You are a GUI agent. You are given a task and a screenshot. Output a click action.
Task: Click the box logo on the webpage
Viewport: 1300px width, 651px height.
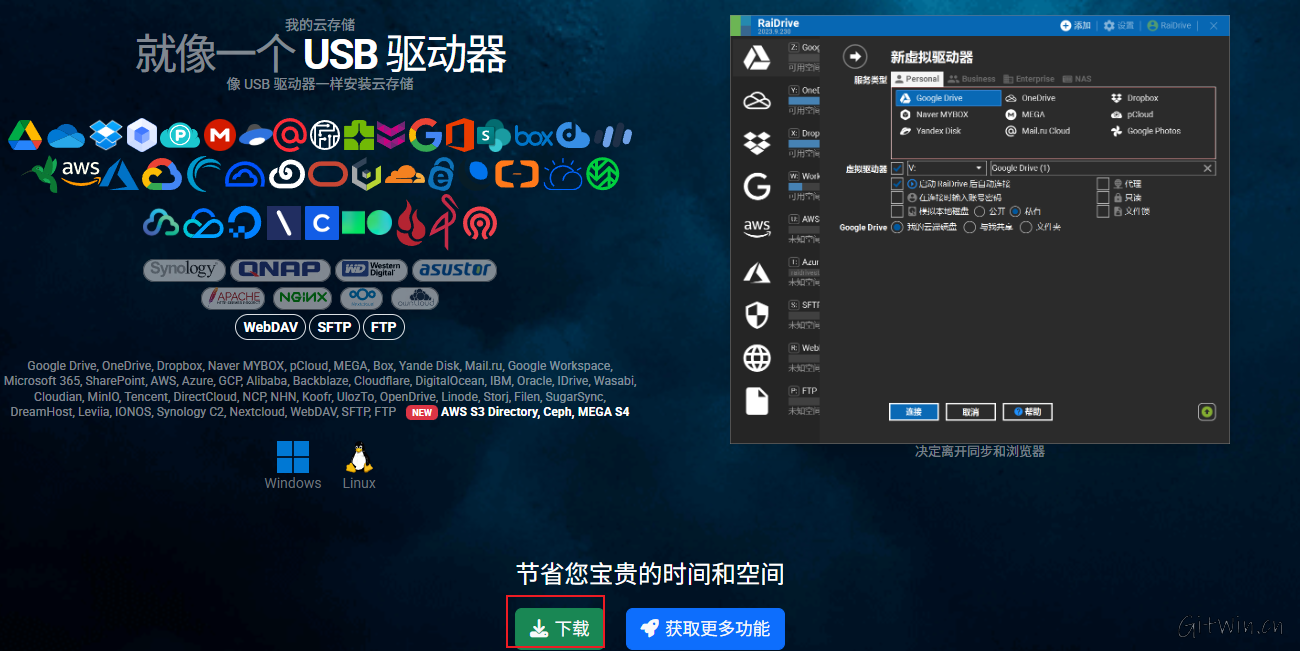pyautogui.click(x=534, y=136)
